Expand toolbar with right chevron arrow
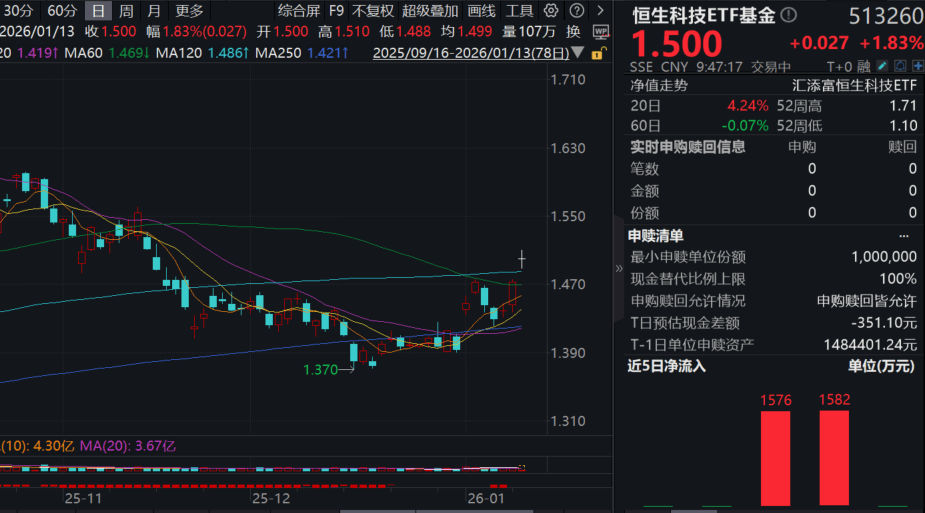Viewport: 925px width, 513px height. pyautogui.click(x=601, y=11)
